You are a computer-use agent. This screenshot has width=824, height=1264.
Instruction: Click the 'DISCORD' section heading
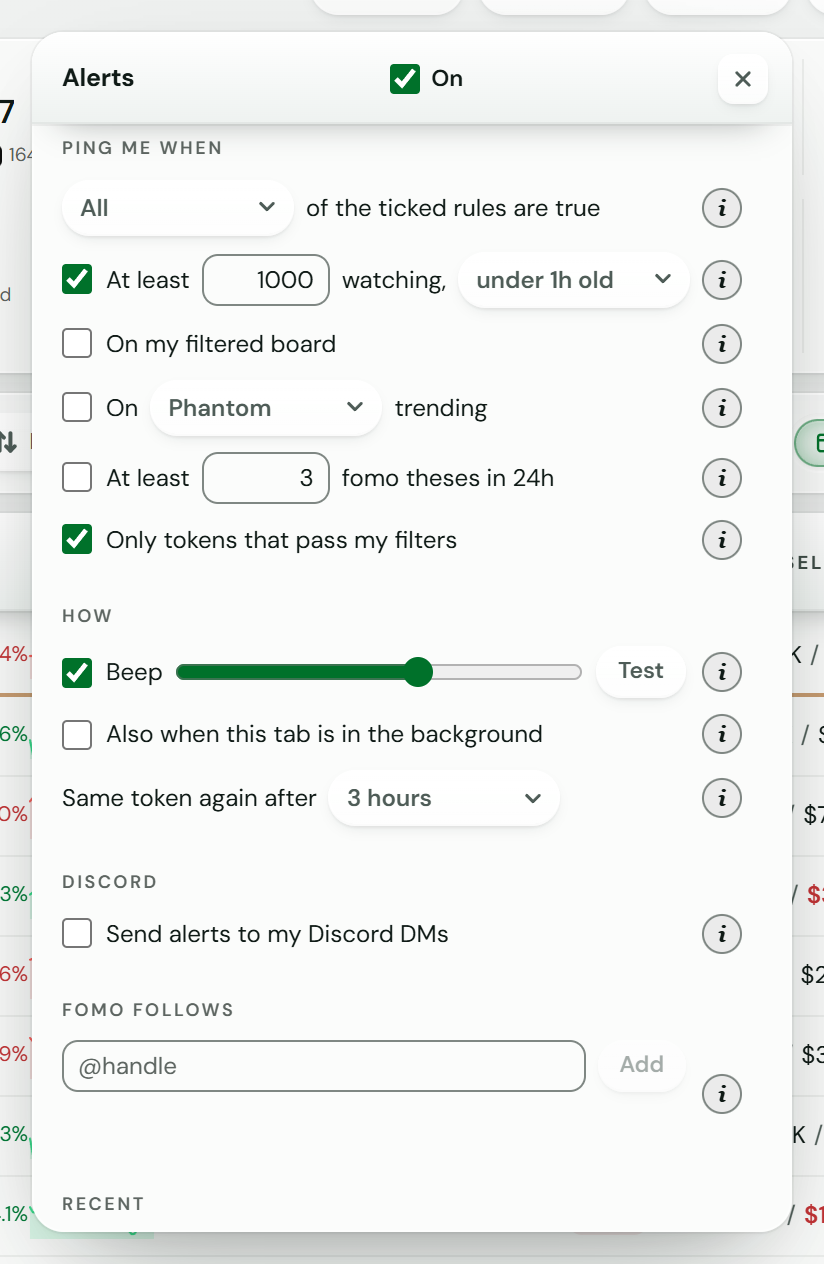(110, 882)
